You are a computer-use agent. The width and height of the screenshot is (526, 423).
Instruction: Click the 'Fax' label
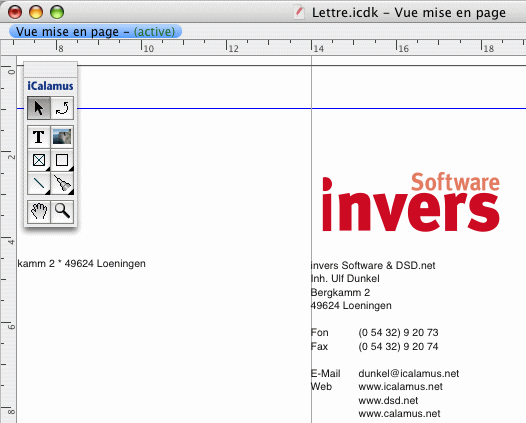(319, 347)
